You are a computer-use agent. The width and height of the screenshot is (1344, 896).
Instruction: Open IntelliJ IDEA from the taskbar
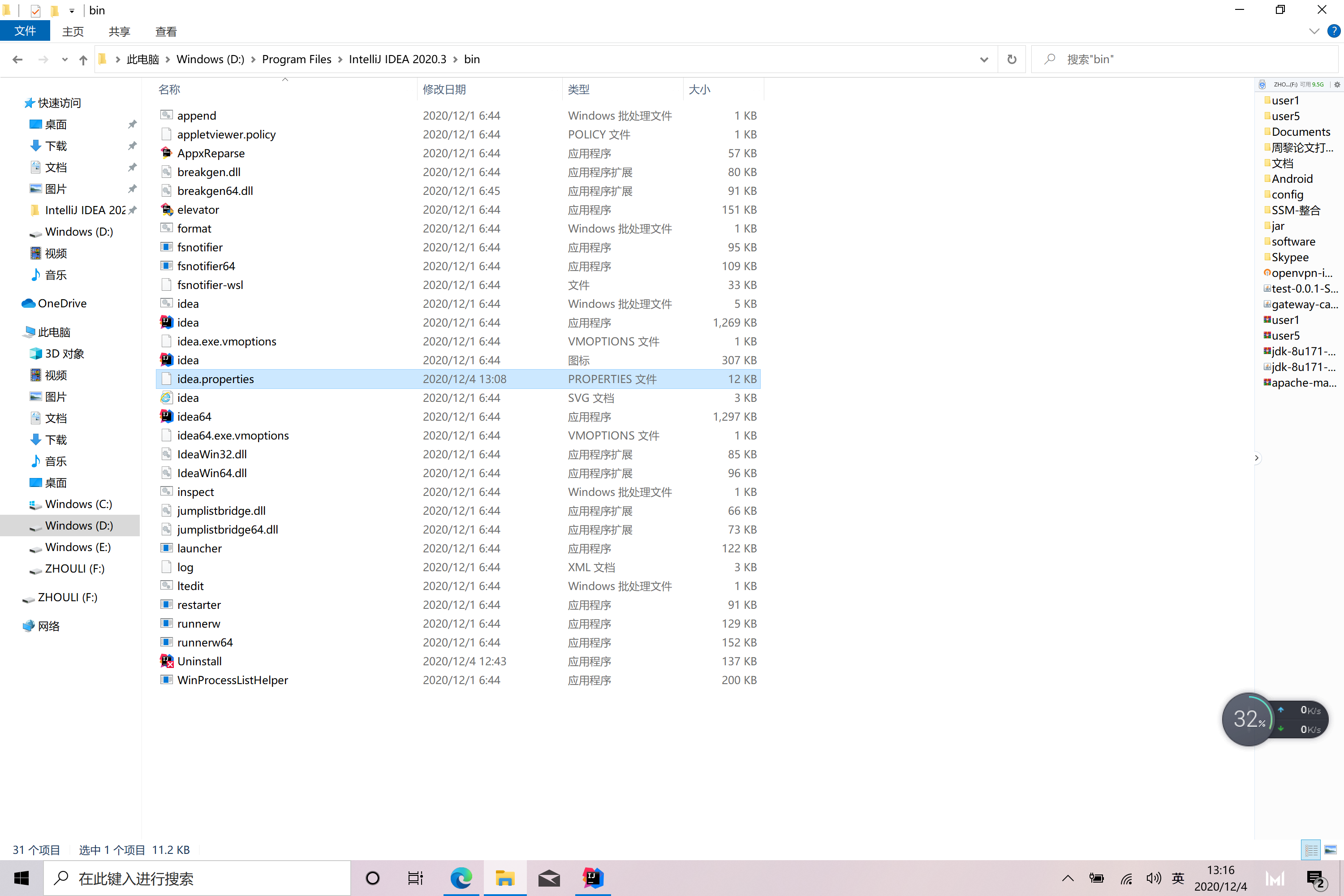click(x=593, y=878)
